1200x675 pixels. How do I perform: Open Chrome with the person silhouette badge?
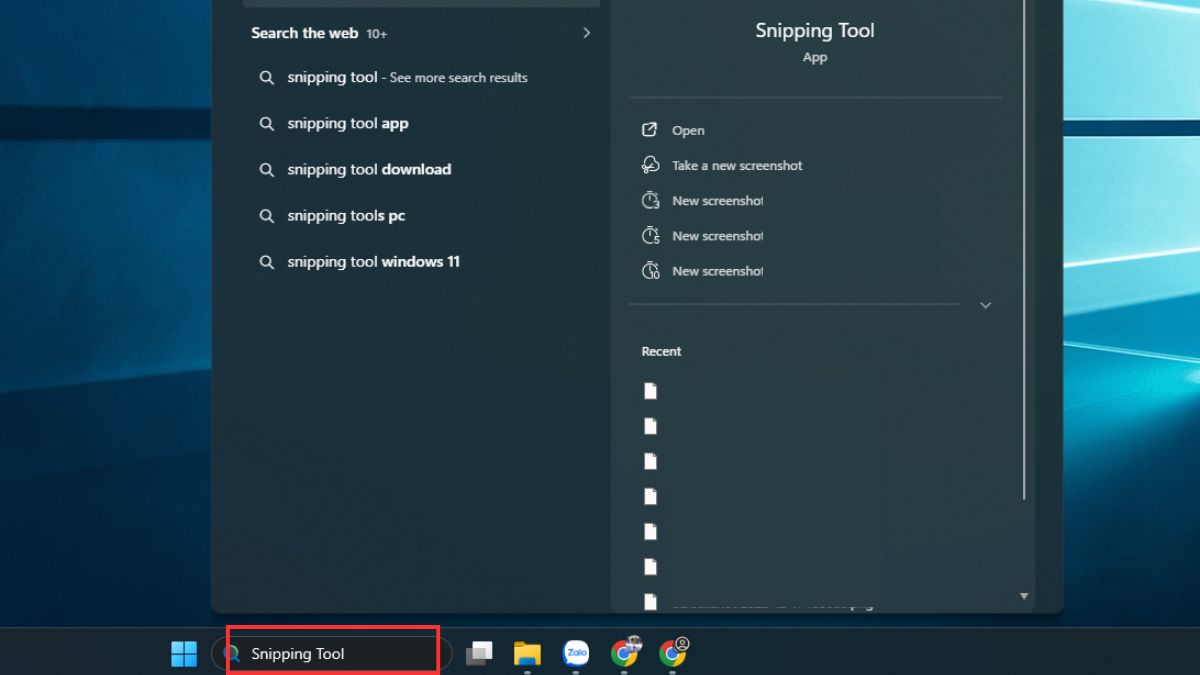click(x=674, y=653)
